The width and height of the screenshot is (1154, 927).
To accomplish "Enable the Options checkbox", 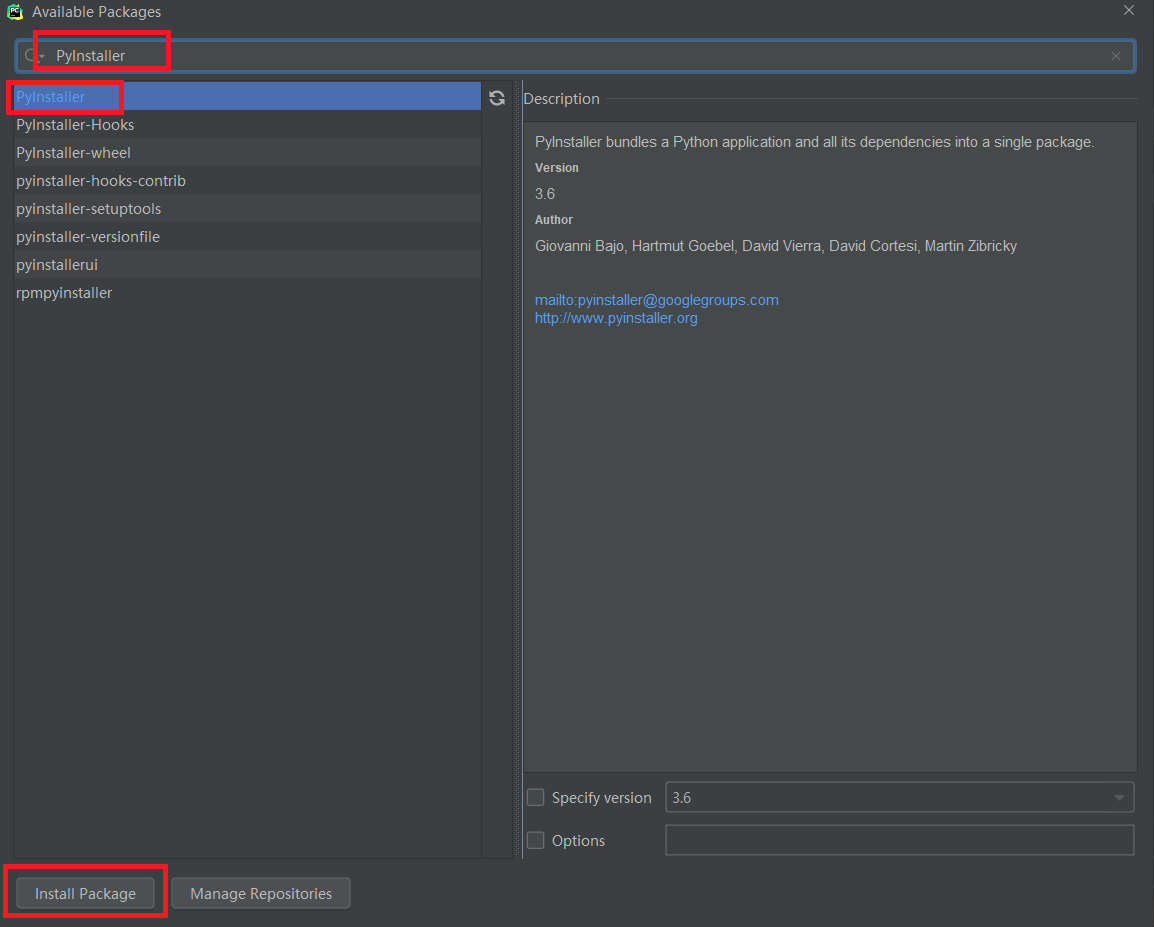I will (x=536, y=840).
